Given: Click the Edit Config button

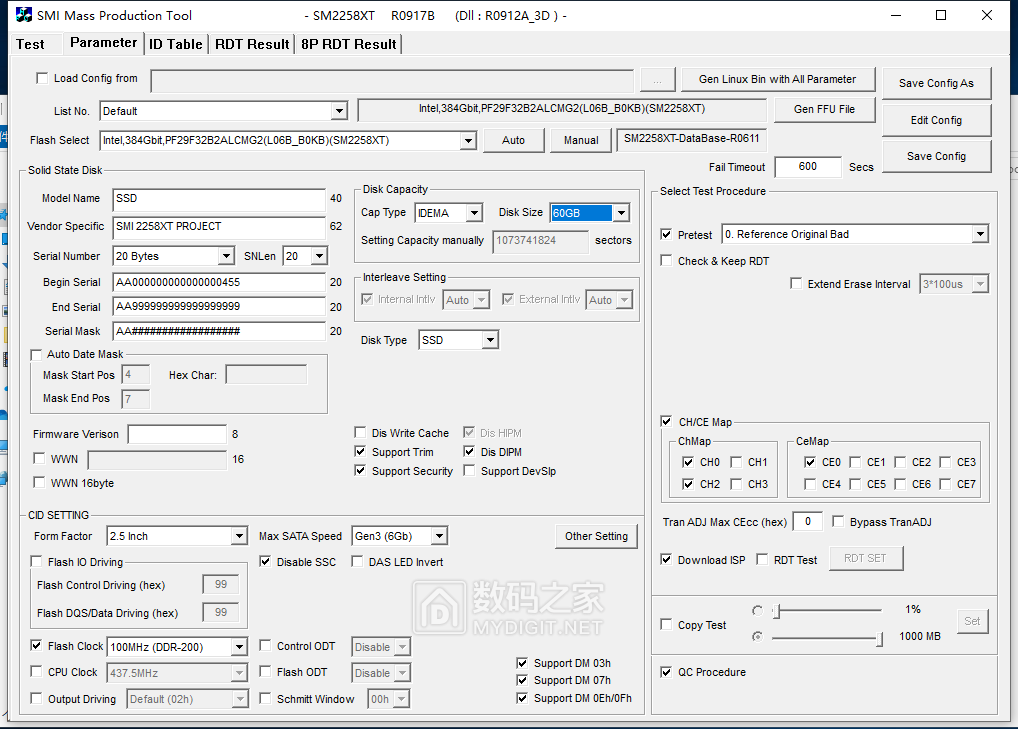Looking at the screenshot, I should click(936, 120).
